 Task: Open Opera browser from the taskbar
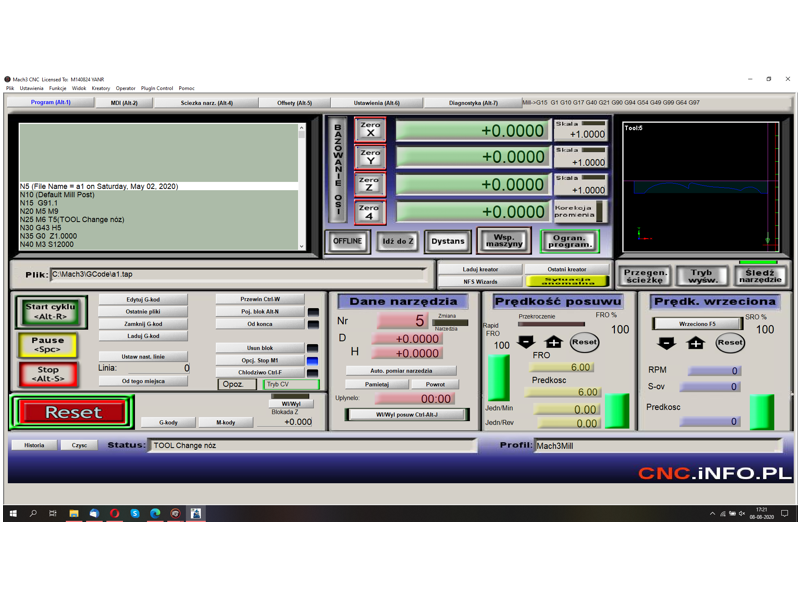(115, 513)
